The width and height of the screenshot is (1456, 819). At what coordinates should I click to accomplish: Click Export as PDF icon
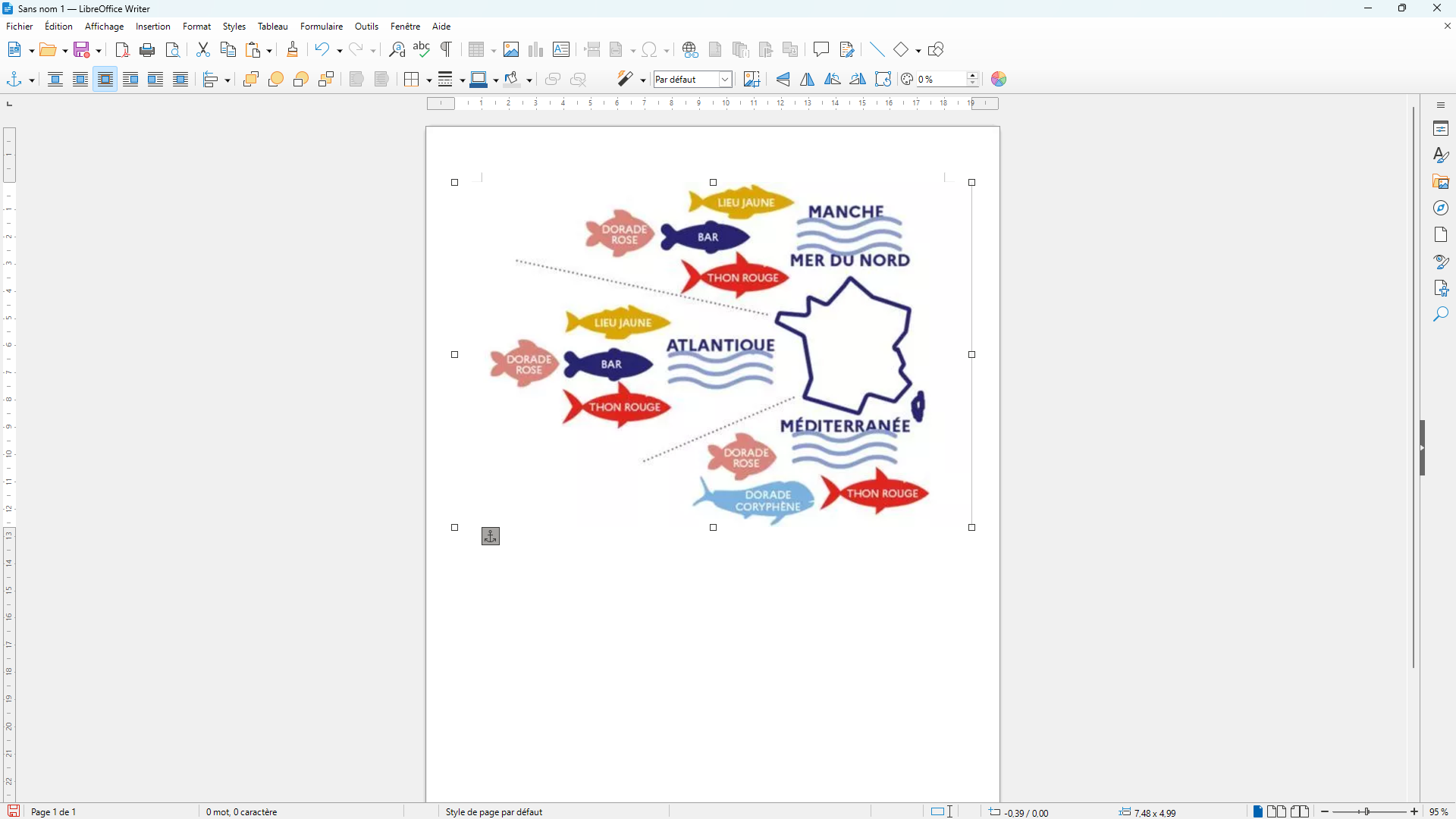coord(122,50)
